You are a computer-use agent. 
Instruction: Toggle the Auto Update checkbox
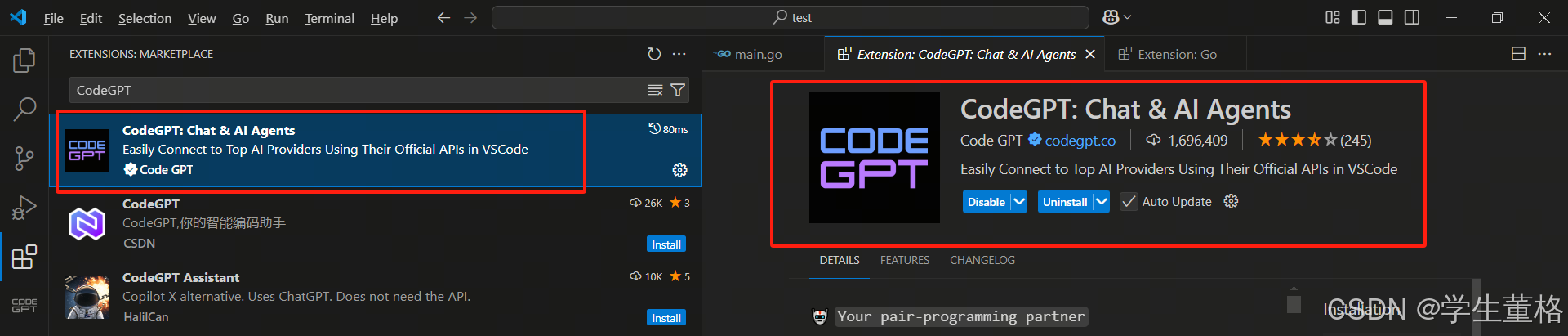click(1129, 202)
